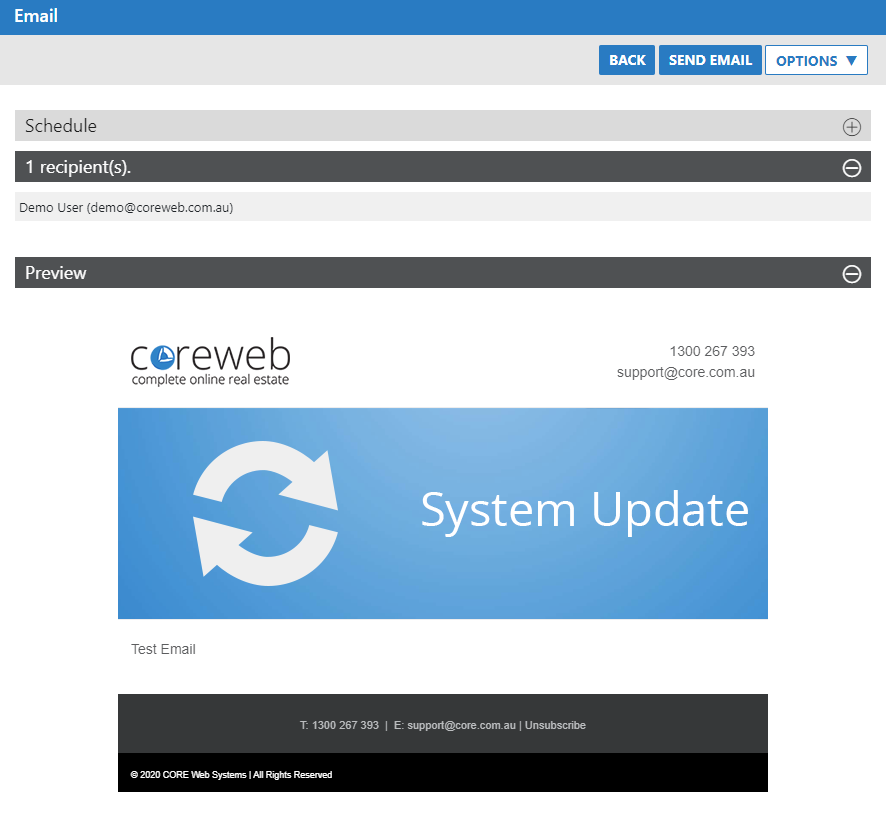This screenshot has height=822, width=886.
Task: Click the header phone number 1300 267 393
Action: [712, 351]
